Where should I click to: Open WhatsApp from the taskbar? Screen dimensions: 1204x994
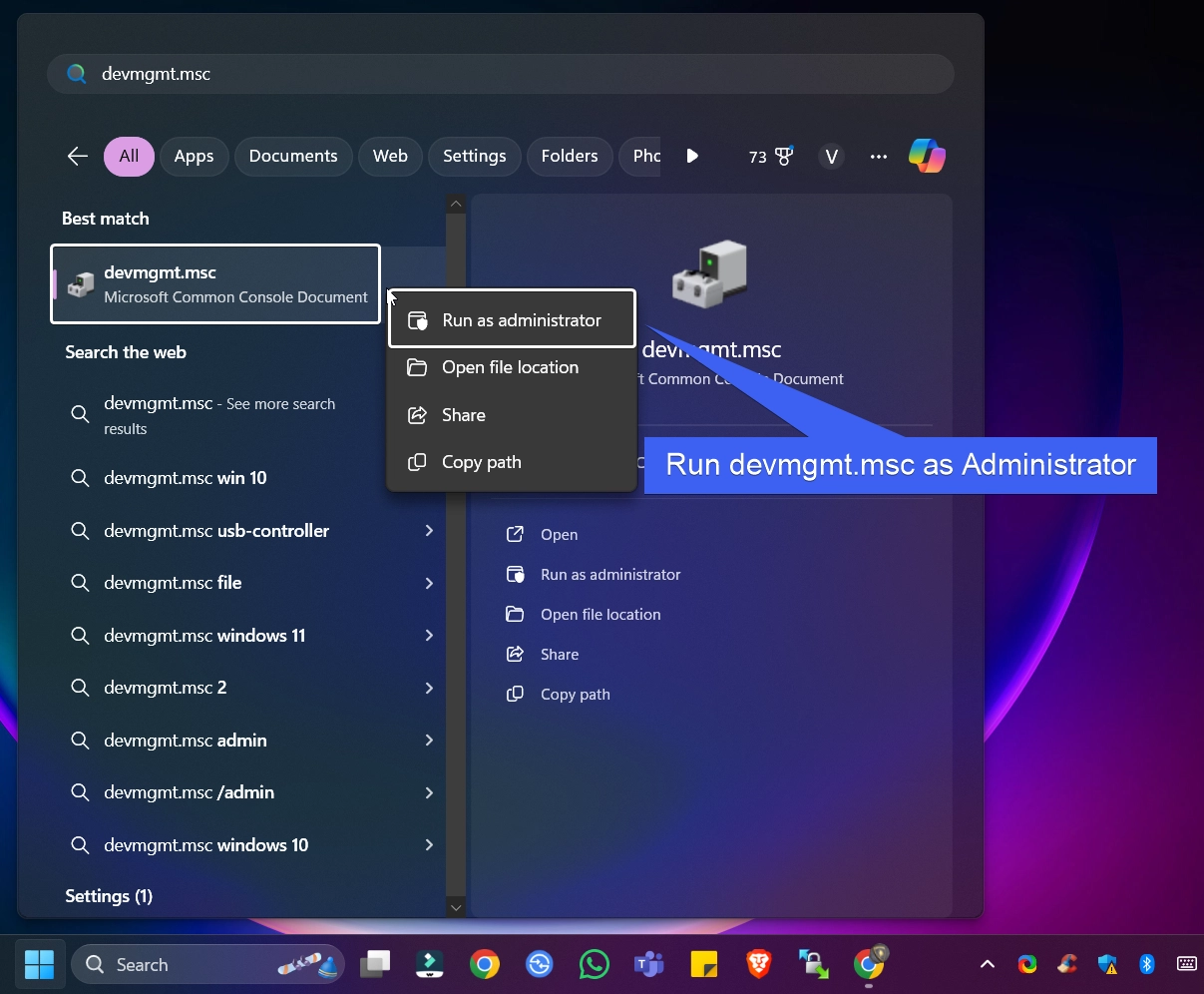[x=595, y=964]
